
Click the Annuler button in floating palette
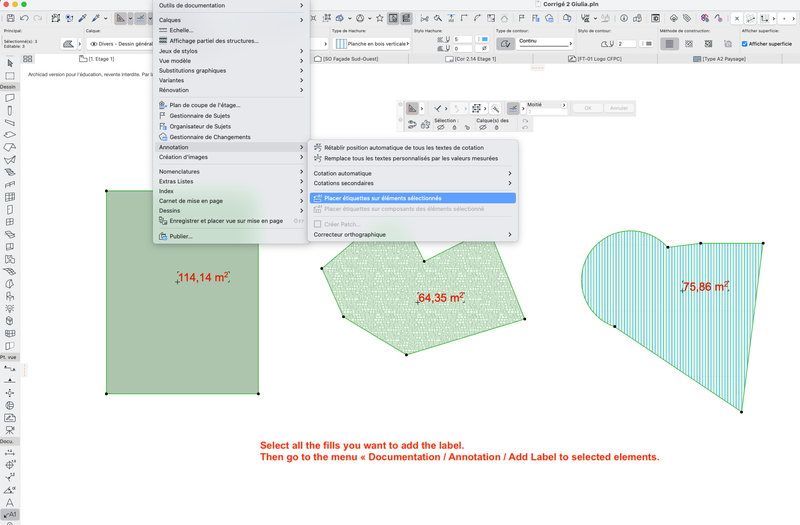pyautogui.click(x=619, y=108)
